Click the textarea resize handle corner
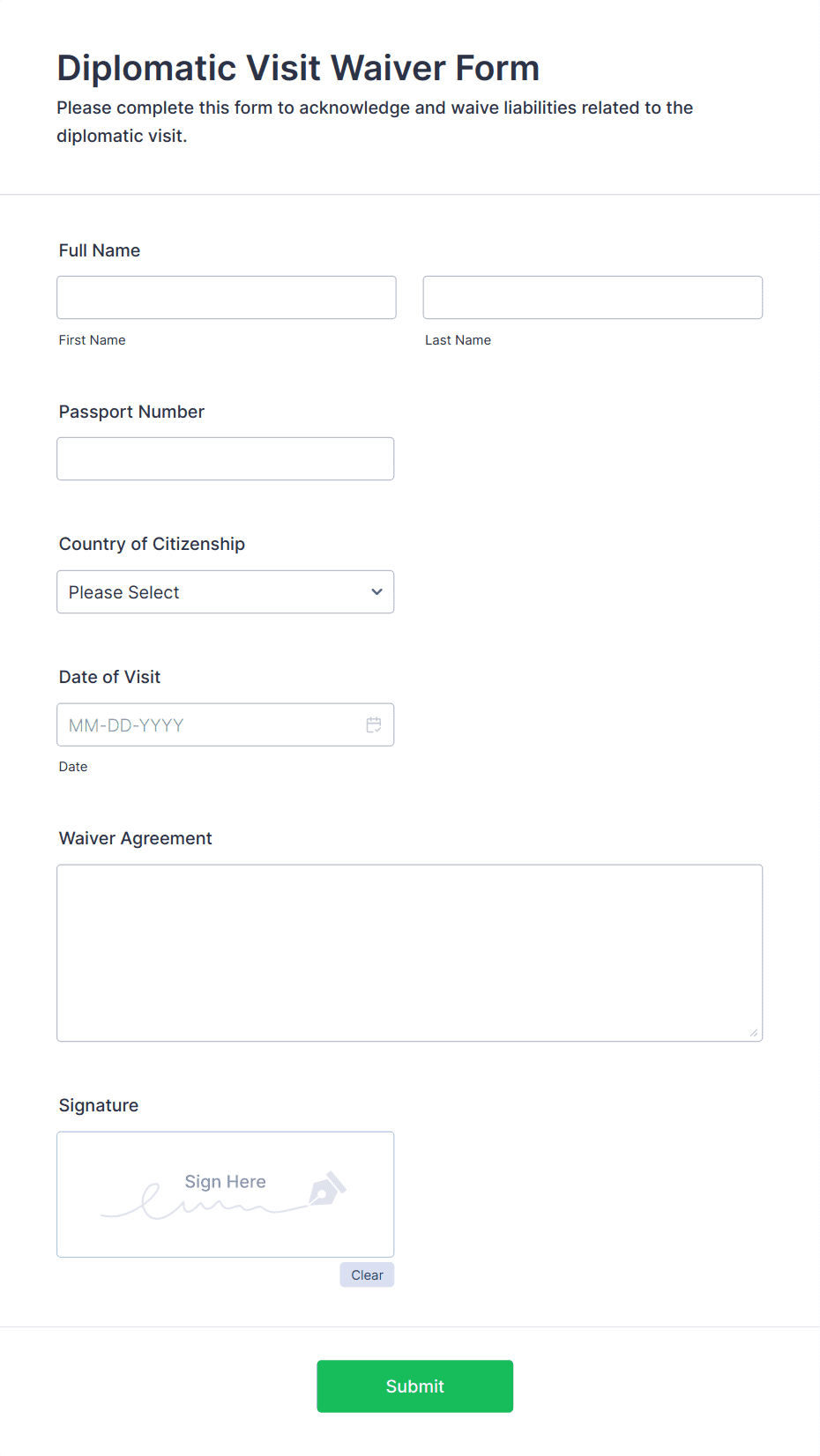Image resolution: width=820 pixels, height=1456 pixels. [754, 1032]
